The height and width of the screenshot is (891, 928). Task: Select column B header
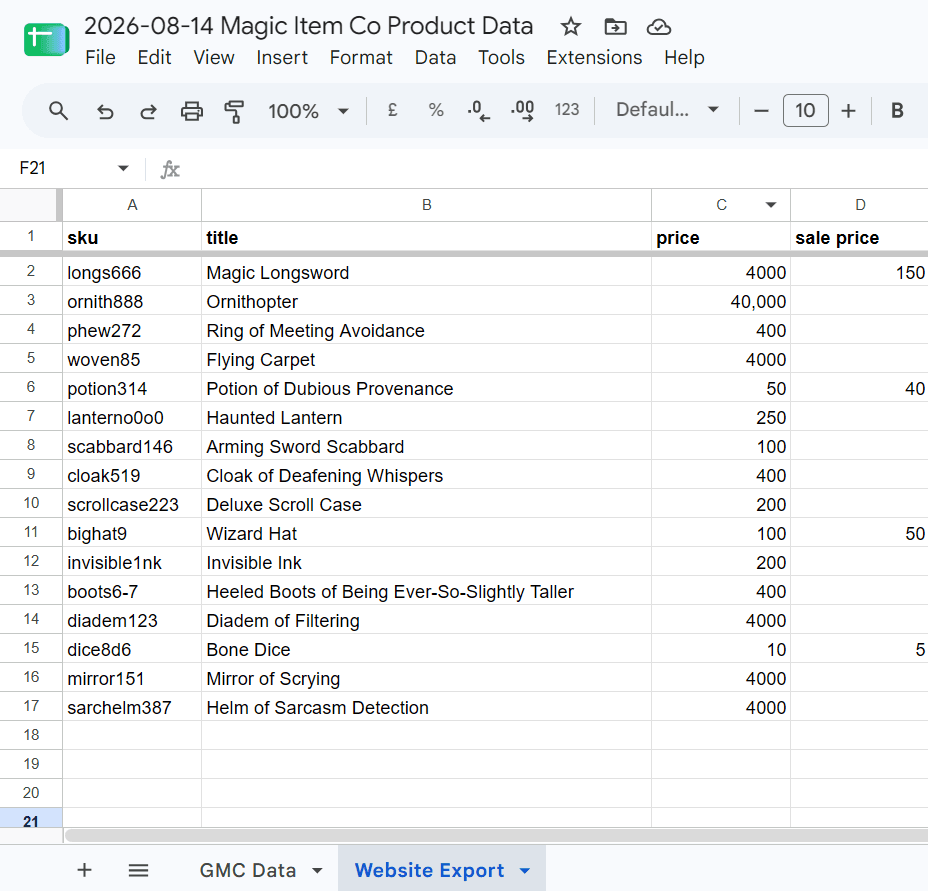426,205
